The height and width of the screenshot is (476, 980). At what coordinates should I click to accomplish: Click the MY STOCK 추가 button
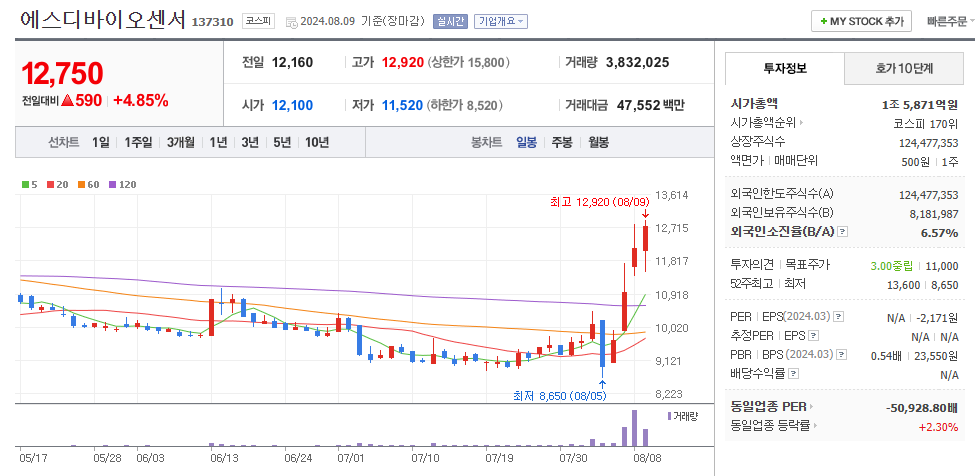pos(861,21)
